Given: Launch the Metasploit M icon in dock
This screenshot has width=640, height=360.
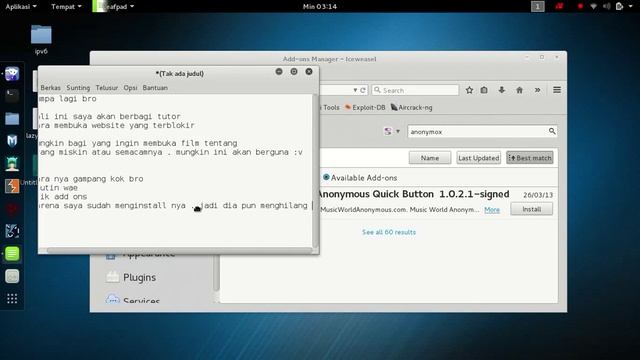Looking at the screenshot, I should (x=12, y=141).
